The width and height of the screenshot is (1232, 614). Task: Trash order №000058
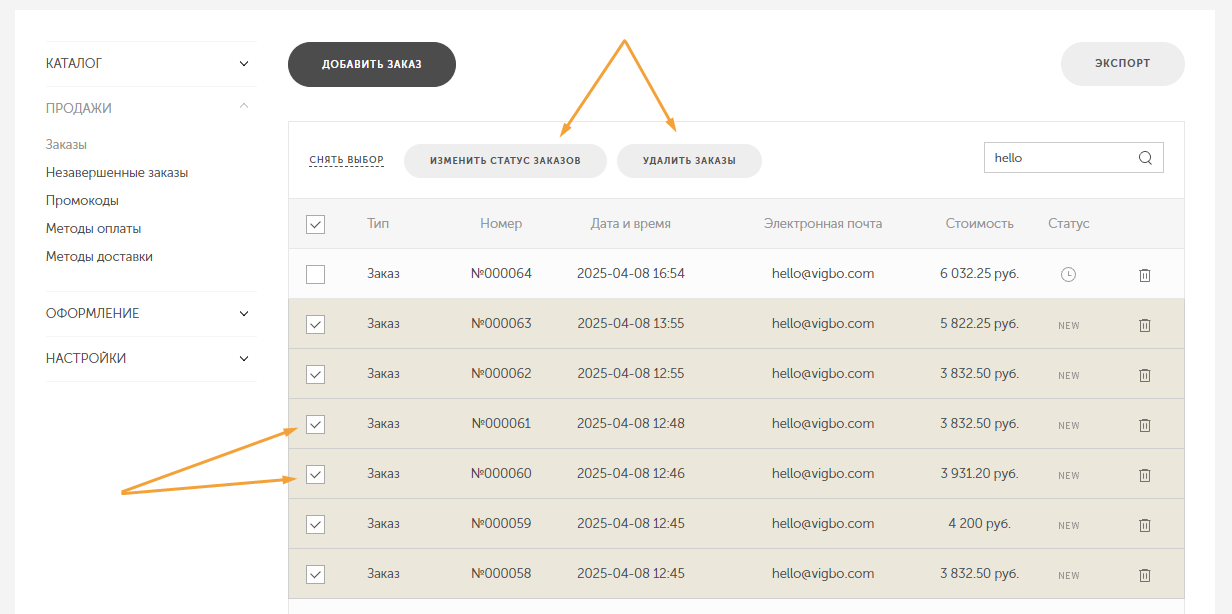(1145, 574)
